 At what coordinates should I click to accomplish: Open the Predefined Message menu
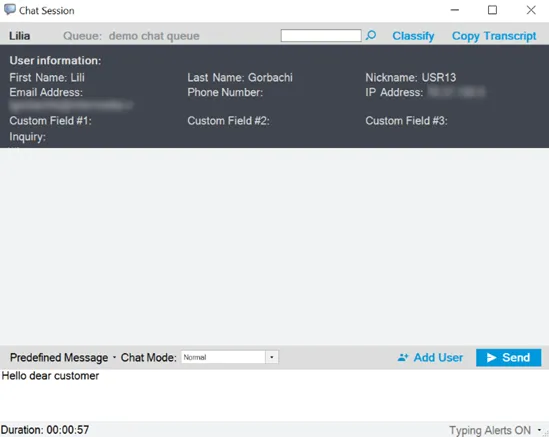pyautogui.click(x=59, y=358)
